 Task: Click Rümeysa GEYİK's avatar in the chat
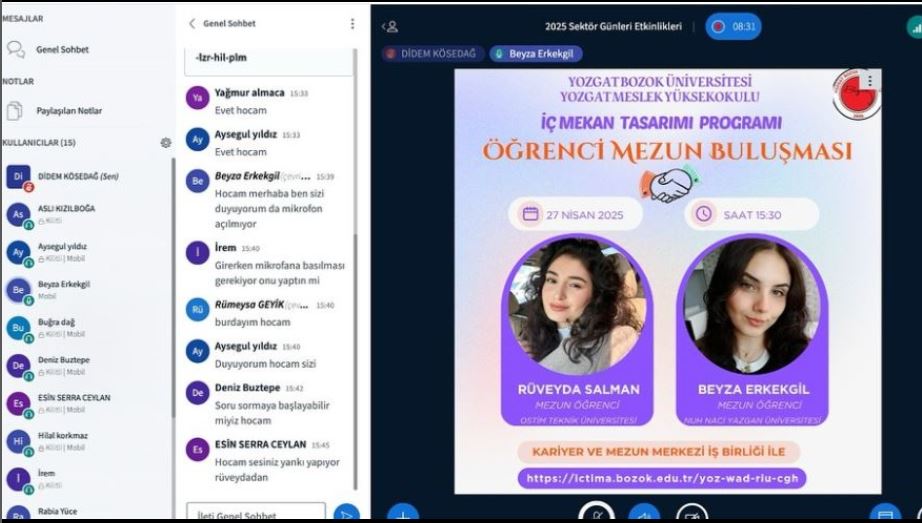coord(198,309)
